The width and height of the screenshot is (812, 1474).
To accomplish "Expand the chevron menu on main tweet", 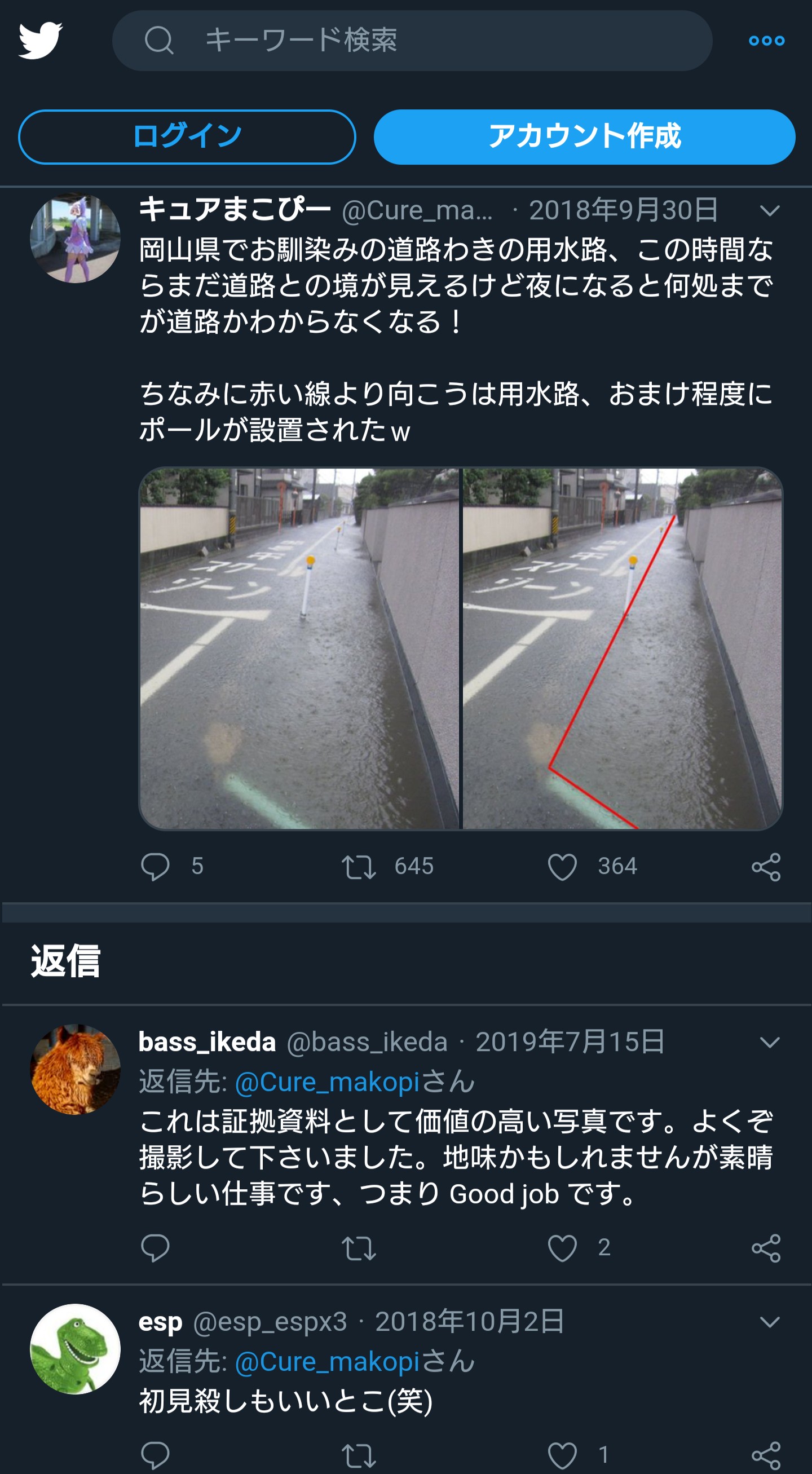I will [770, 210].
